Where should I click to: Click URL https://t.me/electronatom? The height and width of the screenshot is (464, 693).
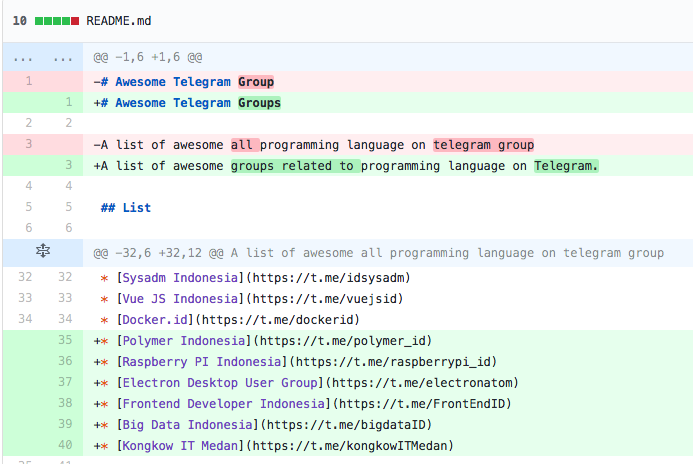(x=422, y=383)
